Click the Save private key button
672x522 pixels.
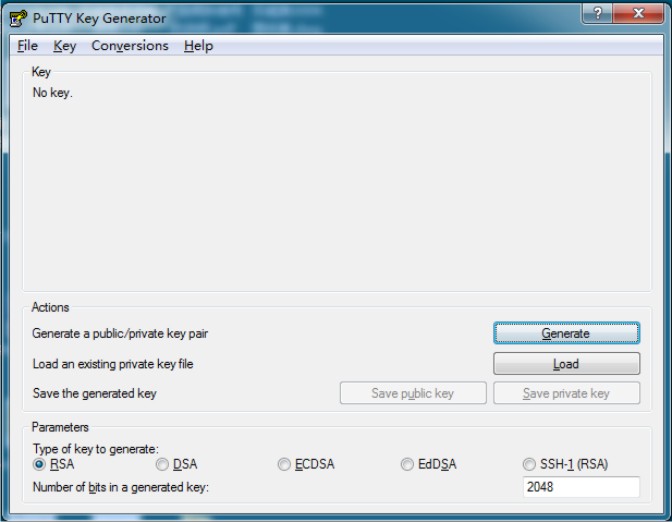click(x=566, y=393)
